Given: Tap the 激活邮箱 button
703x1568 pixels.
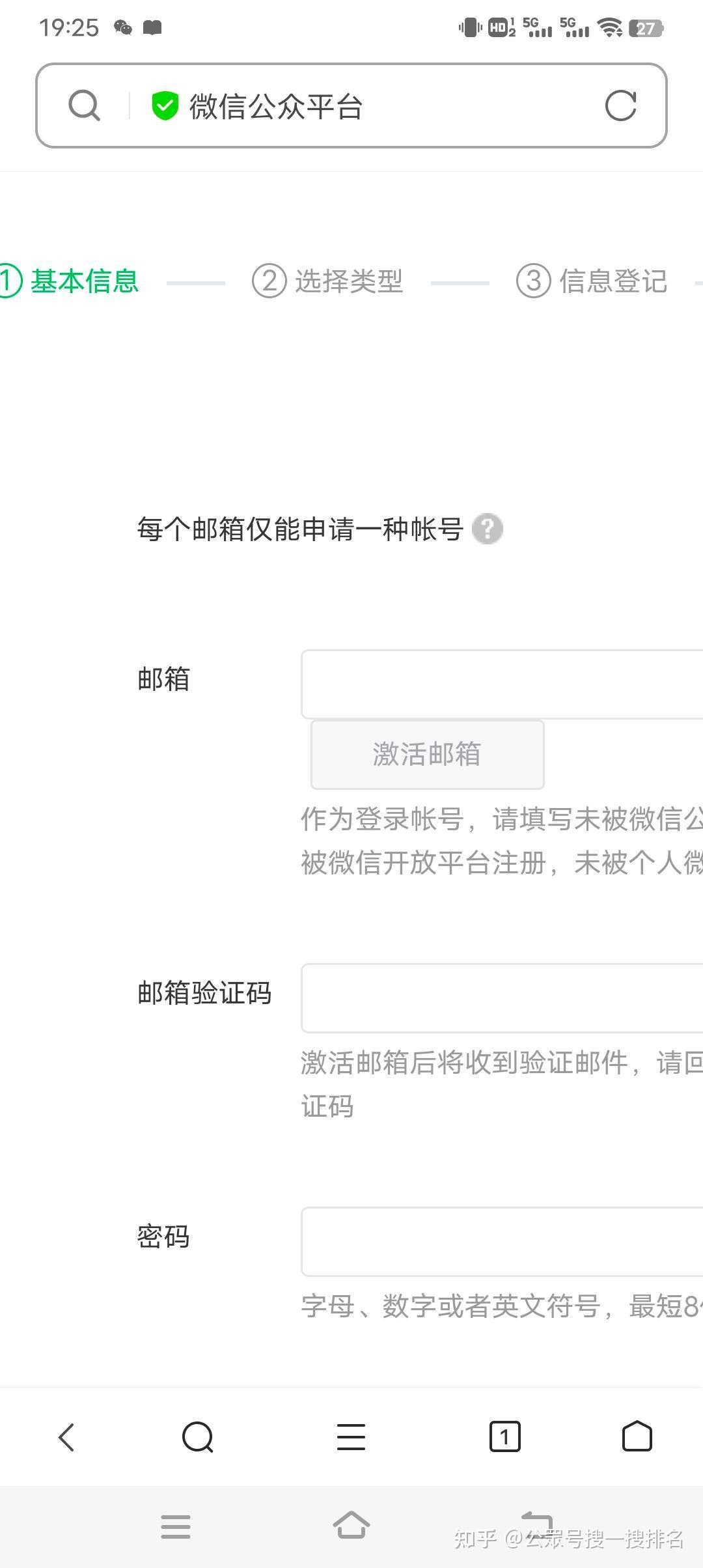Looking at the screenshot, I should click(428, 754).
